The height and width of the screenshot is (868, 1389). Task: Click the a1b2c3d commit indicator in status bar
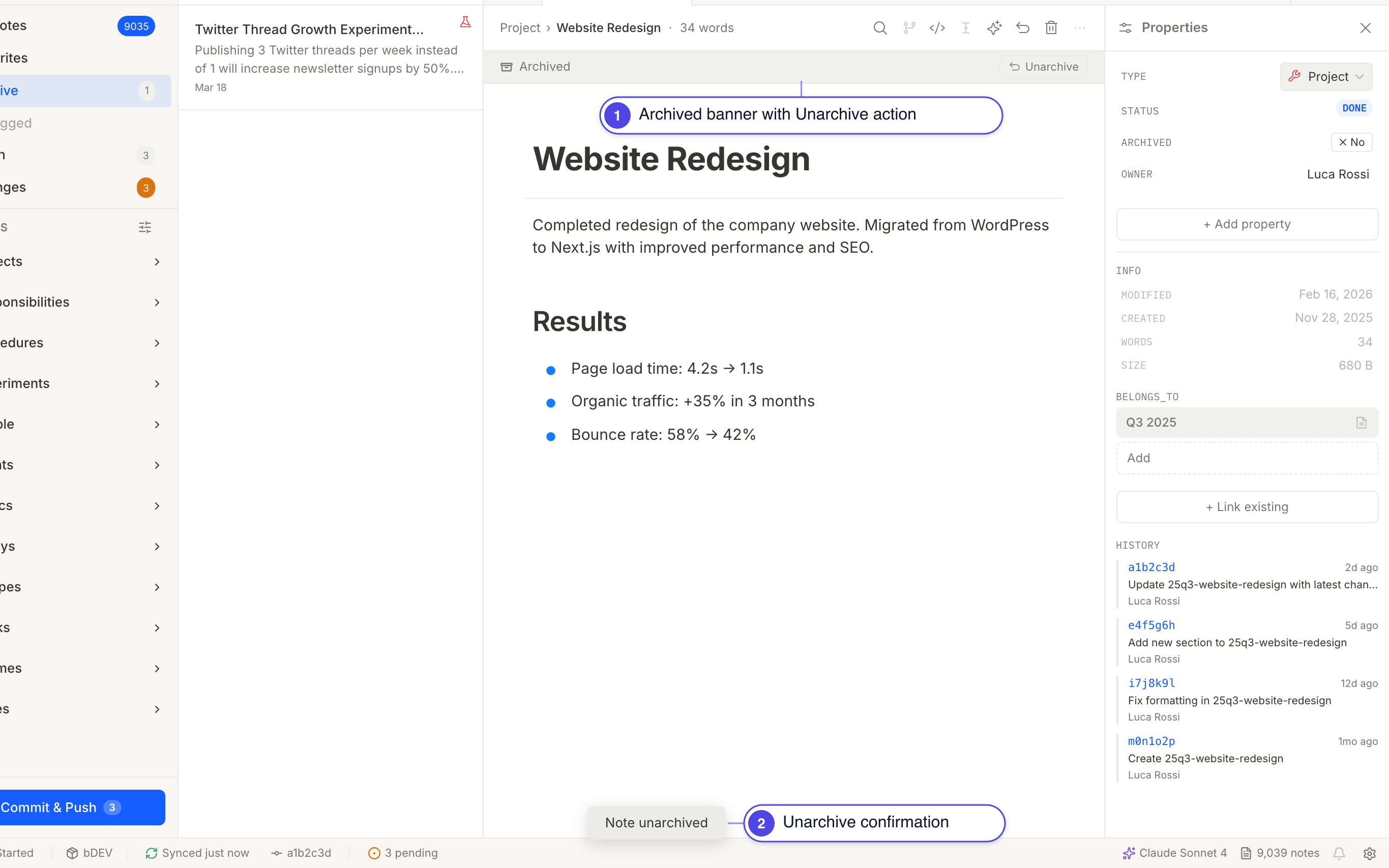click(302, 853)
